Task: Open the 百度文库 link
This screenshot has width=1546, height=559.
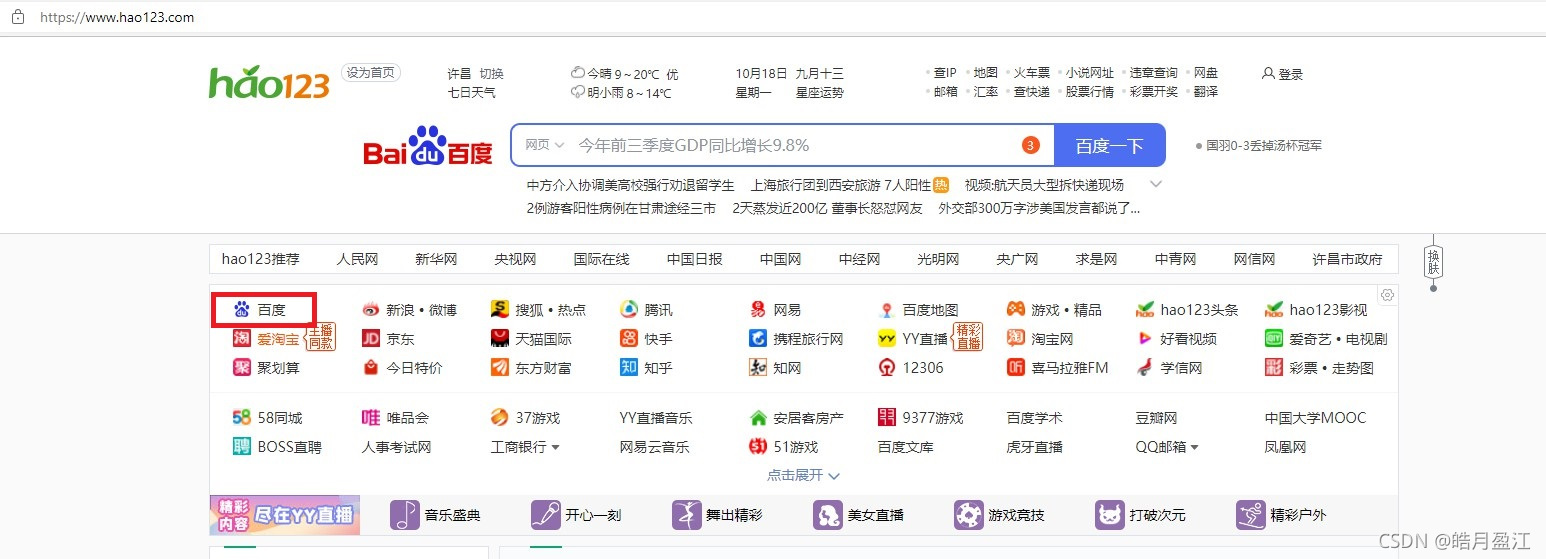Action: coord(905,447)
